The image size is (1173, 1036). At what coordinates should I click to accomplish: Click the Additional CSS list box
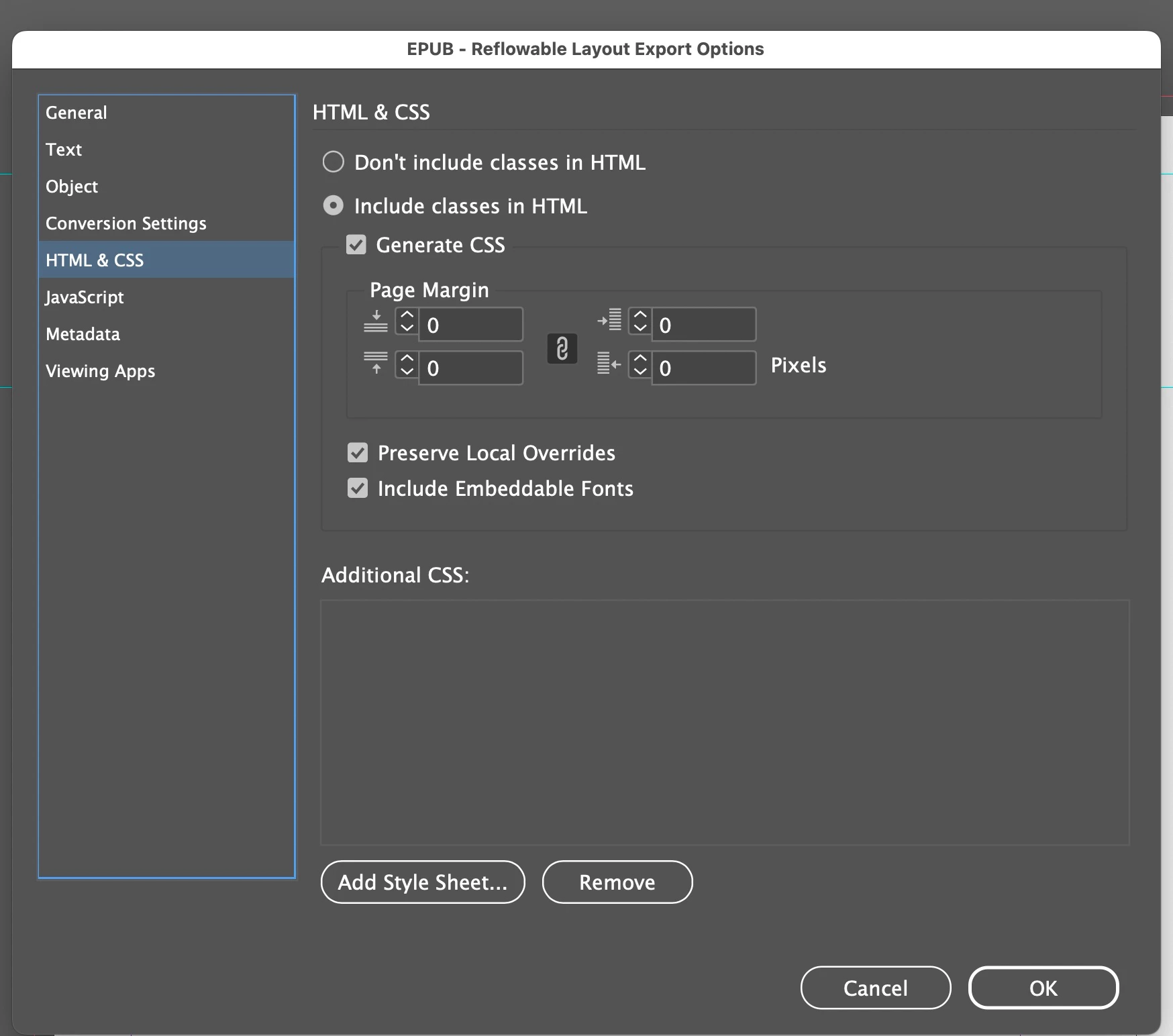(x=725, y=723)
